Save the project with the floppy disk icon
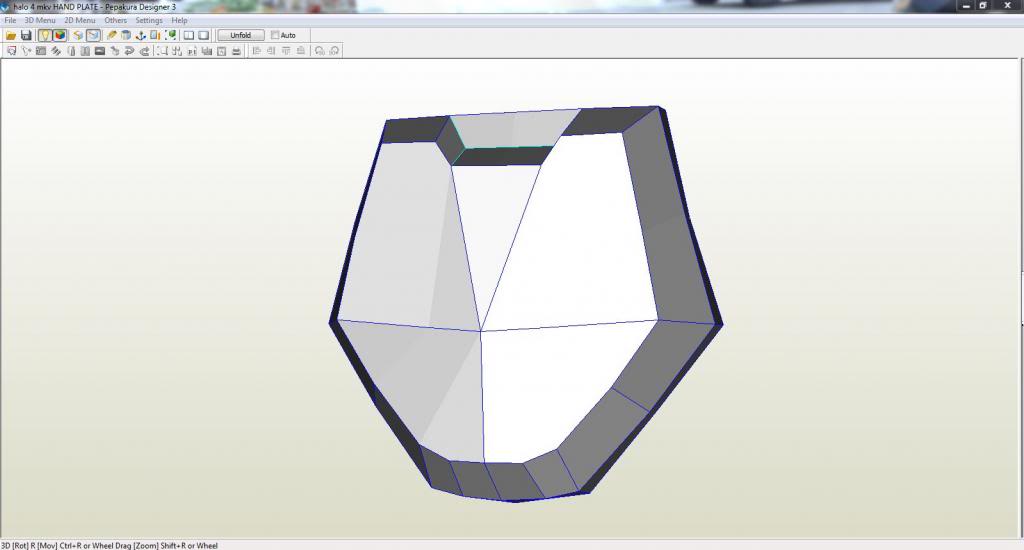The width and height of the screenshot is (1024, 550). 26,35
